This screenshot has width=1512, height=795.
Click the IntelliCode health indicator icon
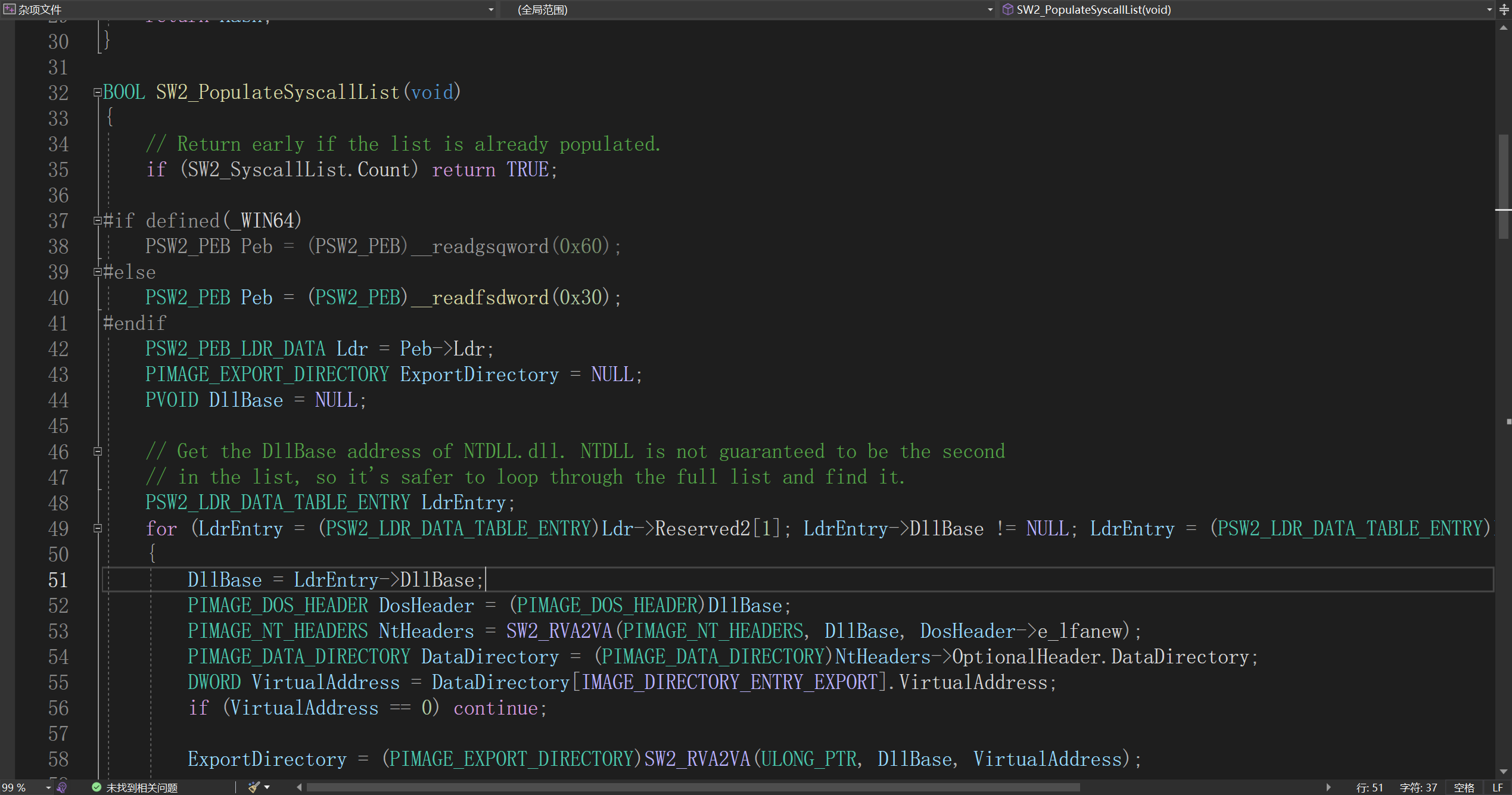click(62, 787)
